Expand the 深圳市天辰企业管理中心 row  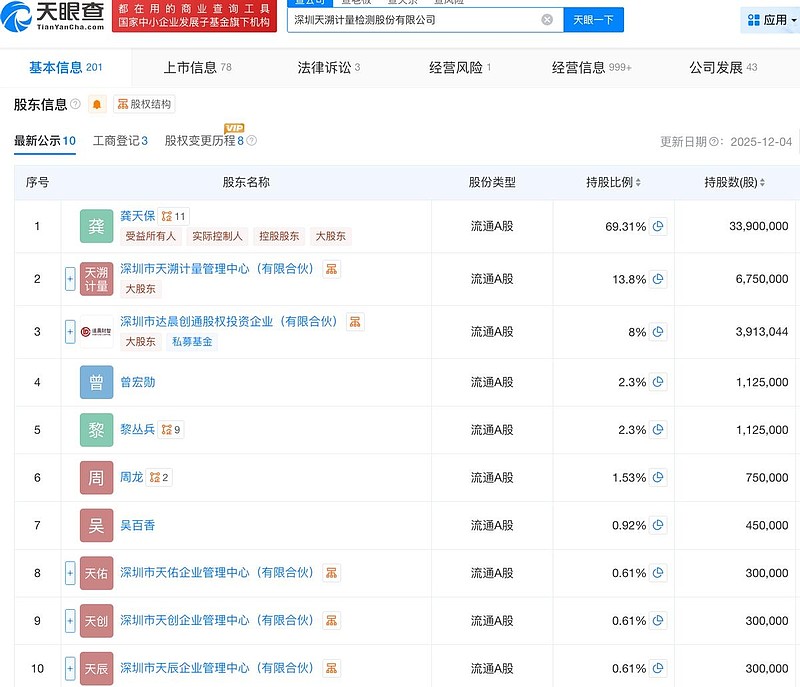[68, 668]
